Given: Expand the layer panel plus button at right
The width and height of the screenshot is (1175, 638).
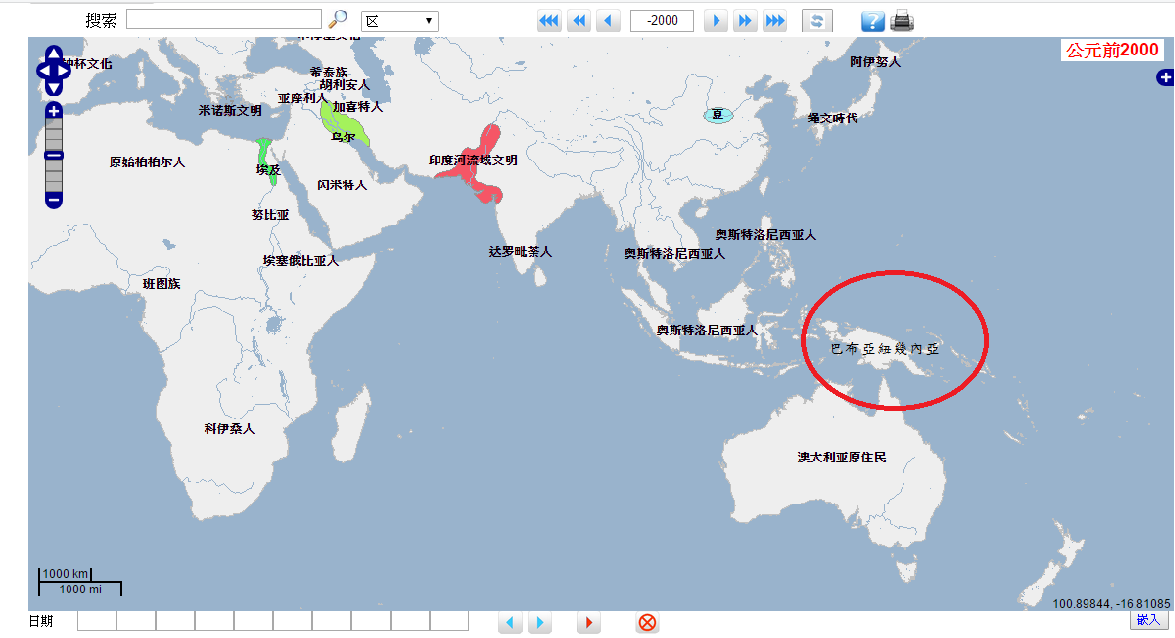Looking at the screenshot, I should click(1166, 78).
